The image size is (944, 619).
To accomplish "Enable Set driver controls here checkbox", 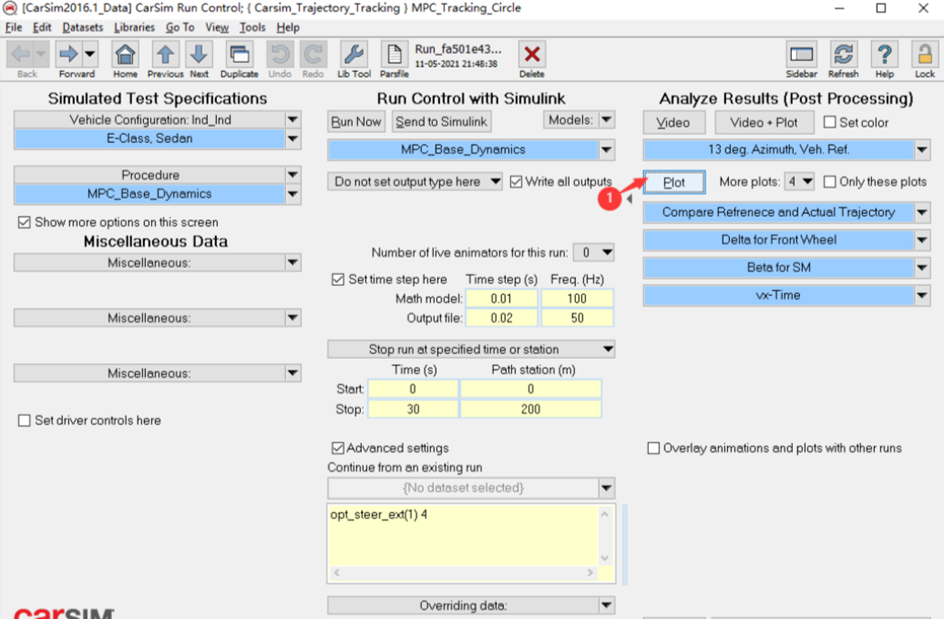I will pyautogui.click(x=24, y=420).
